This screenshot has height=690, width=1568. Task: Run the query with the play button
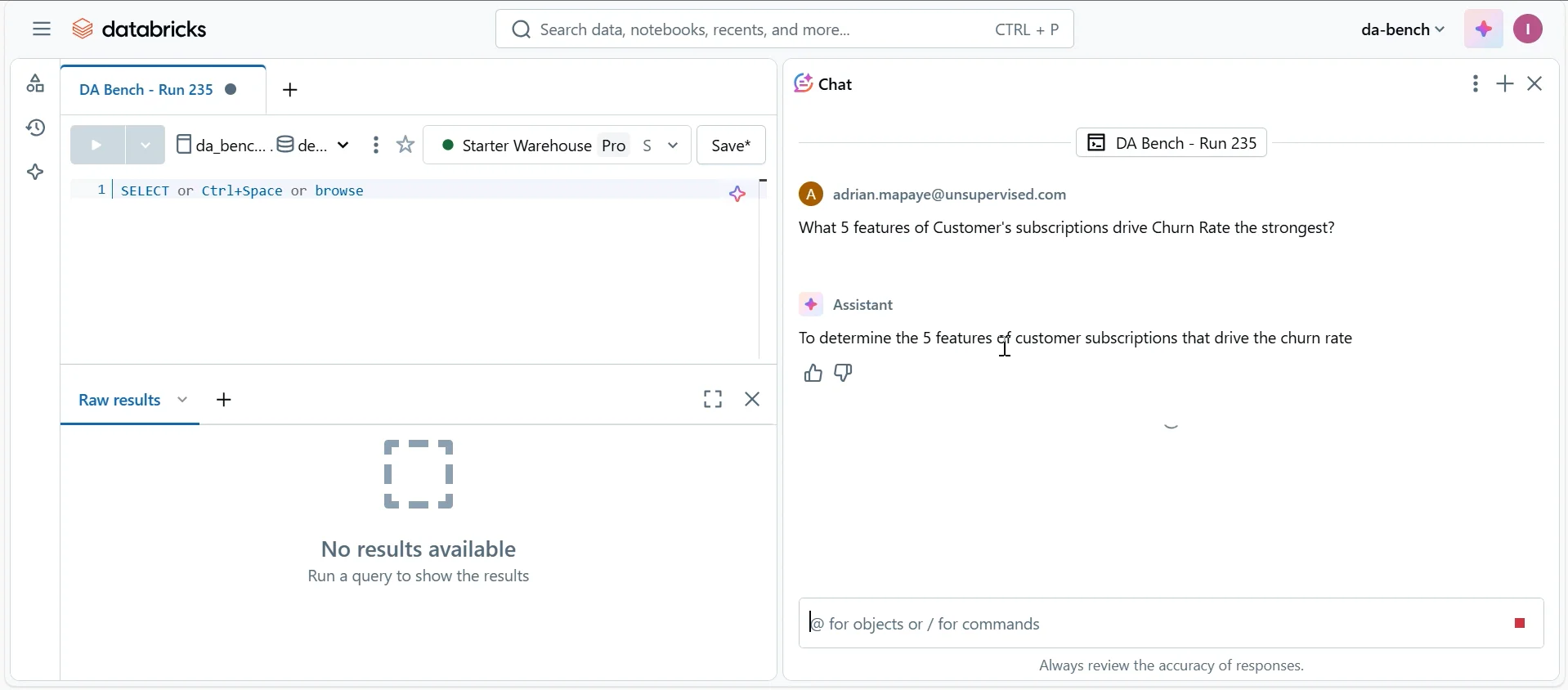pyautogui.click(x=96, y=146)
